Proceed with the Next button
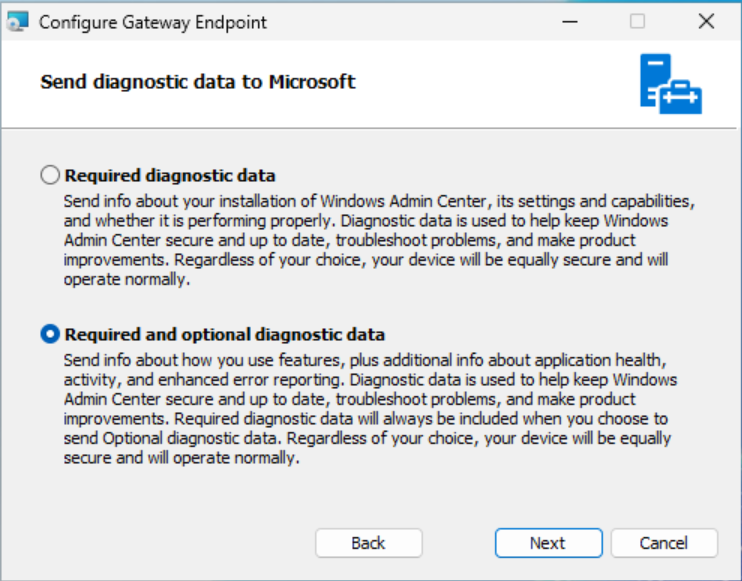This screenshot has height=581, width=742. 548,543
